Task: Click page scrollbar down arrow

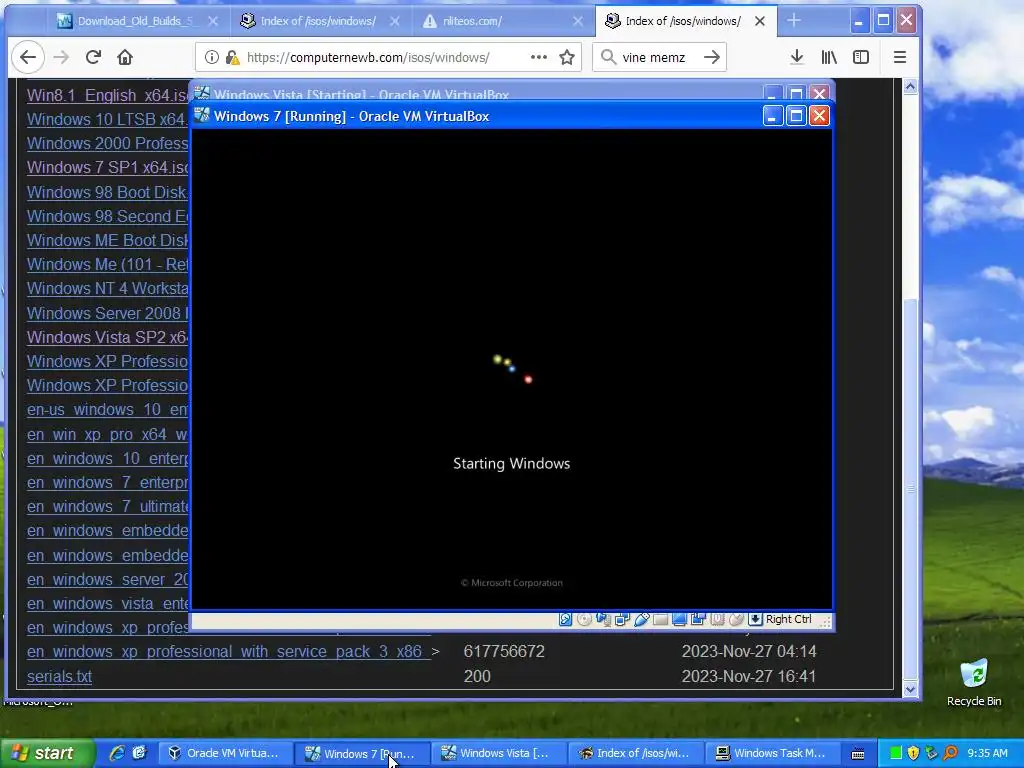Action: [910, 689]
